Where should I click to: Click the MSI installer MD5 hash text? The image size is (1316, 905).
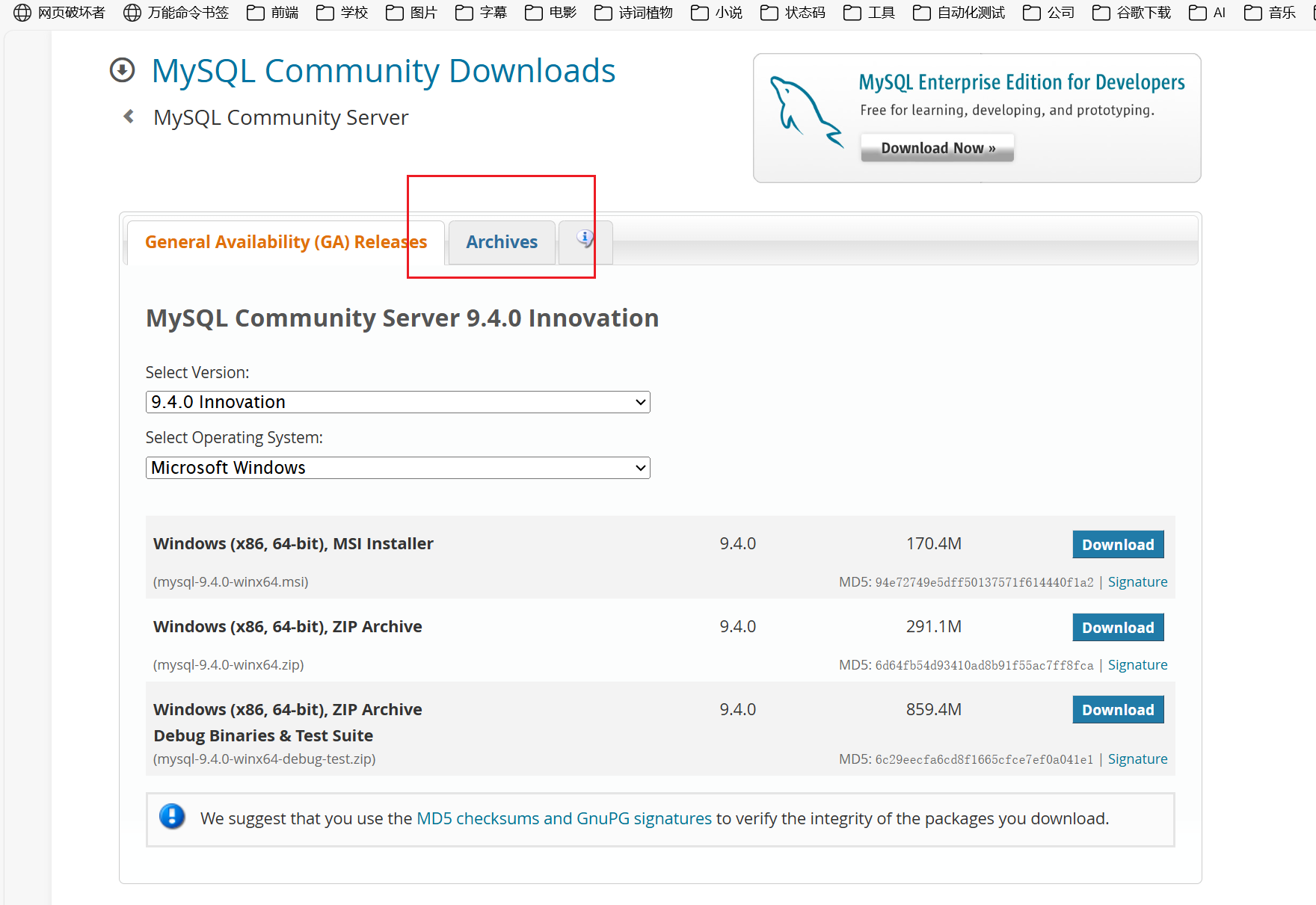coord(984,582)
